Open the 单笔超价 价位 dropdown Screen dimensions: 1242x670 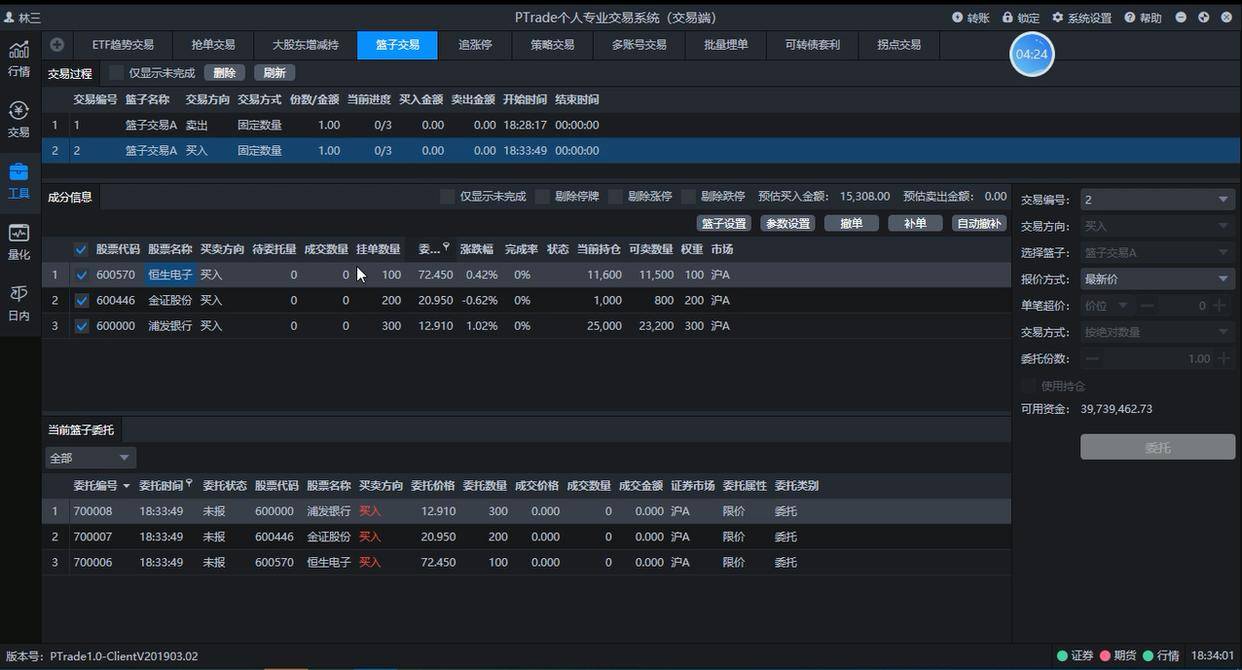[x=1107, y=305]
